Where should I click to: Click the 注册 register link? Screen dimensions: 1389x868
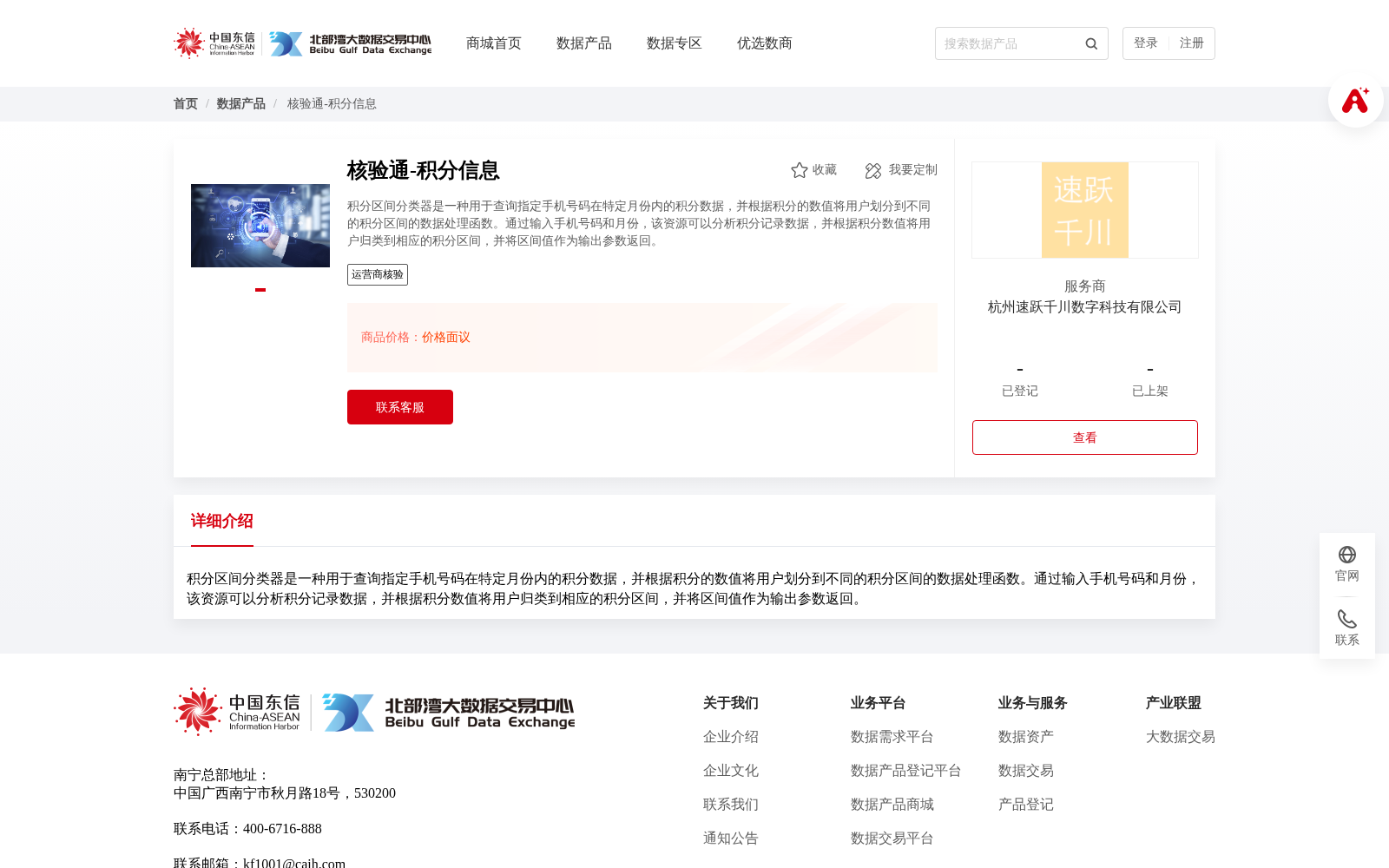point(1192,43)
